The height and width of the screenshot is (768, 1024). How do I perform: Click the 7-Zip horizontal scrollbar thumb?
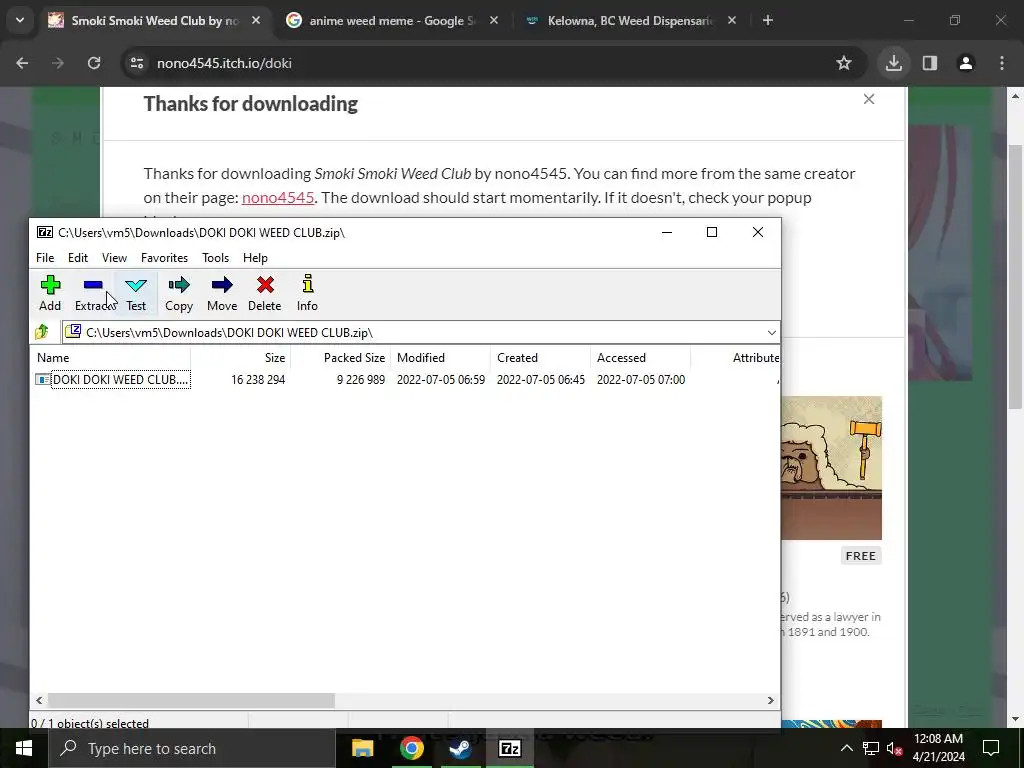[191, 700]
